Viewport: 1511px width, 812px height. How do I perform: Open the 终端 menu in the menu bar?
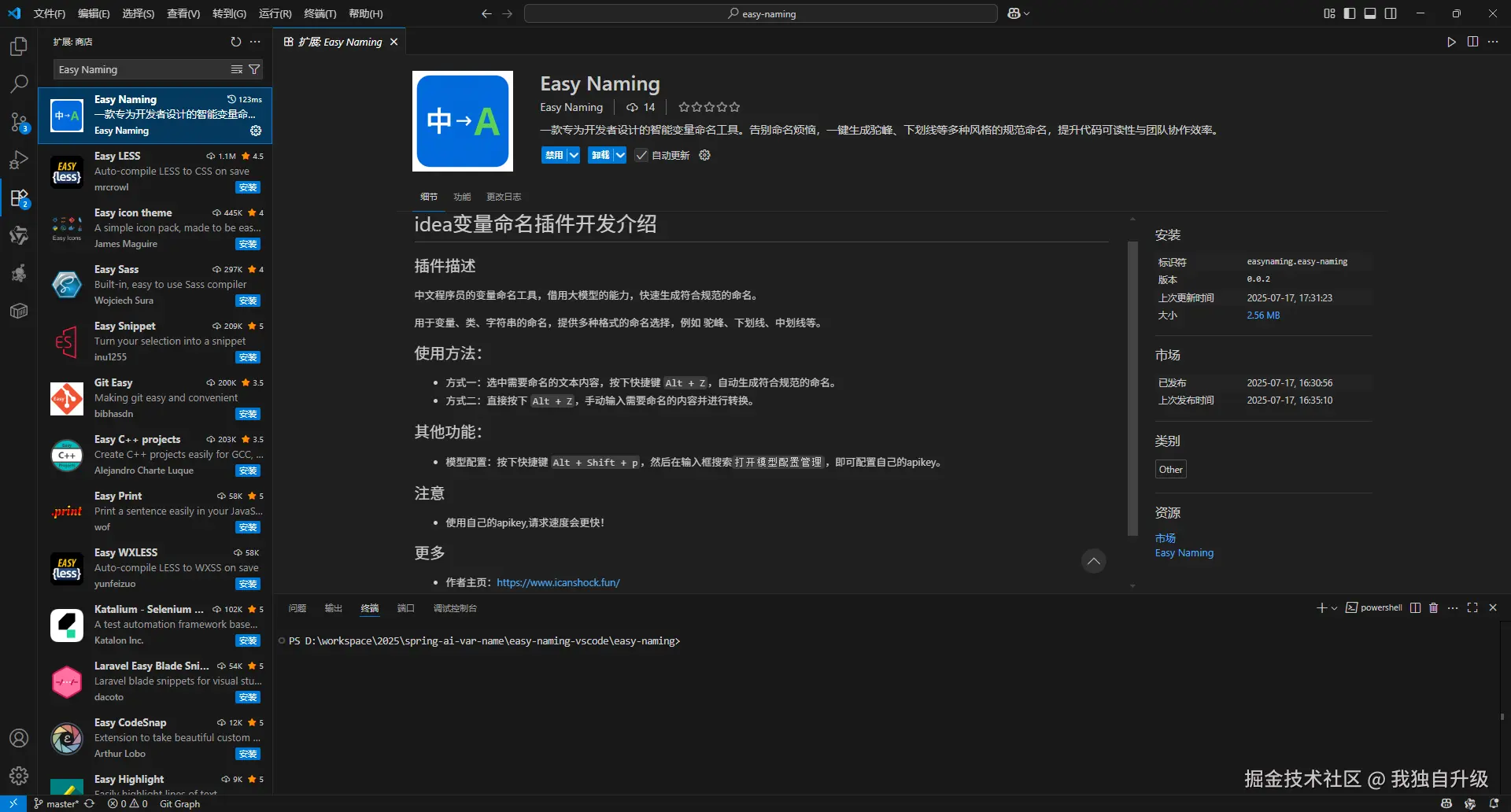coord(320,13)
